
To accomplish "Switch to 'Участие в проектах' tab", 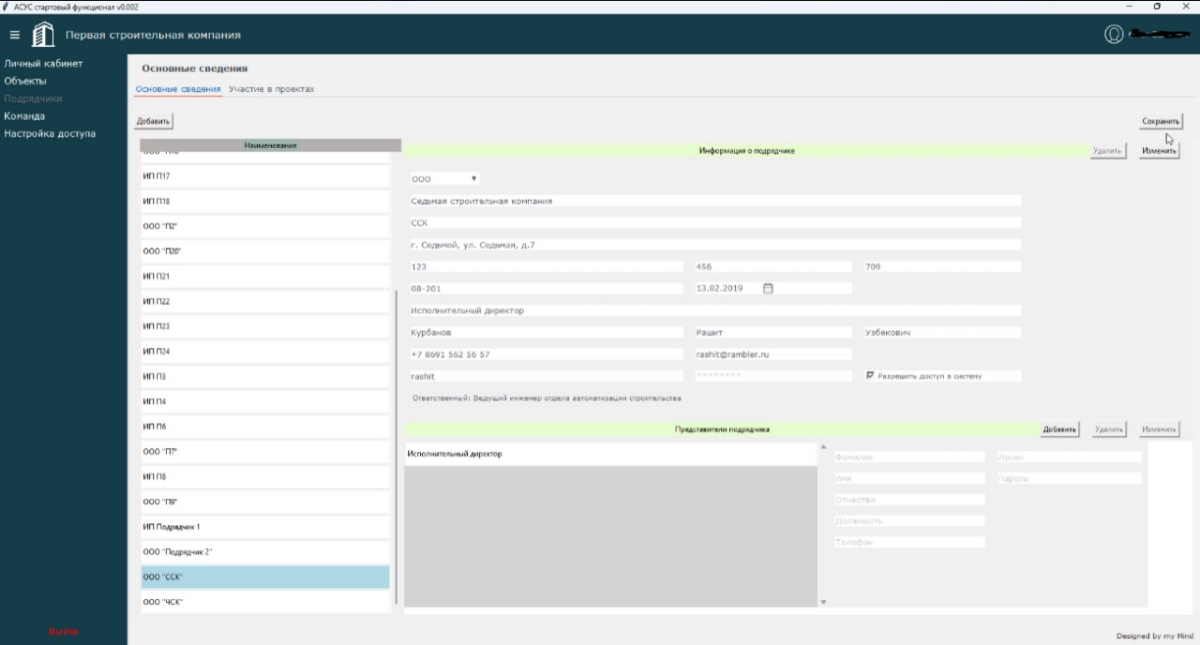I will pos(271,89).
